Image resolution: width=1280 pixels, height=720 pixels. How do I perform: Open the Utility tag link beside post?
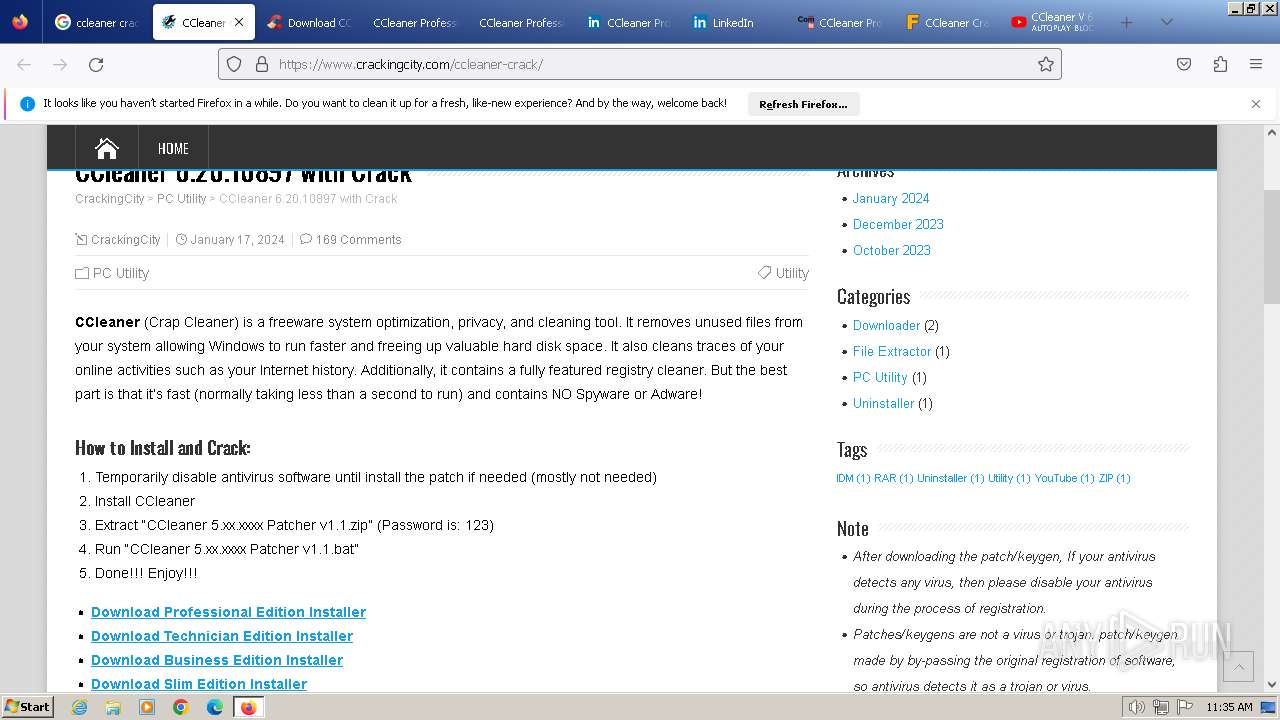792,273
